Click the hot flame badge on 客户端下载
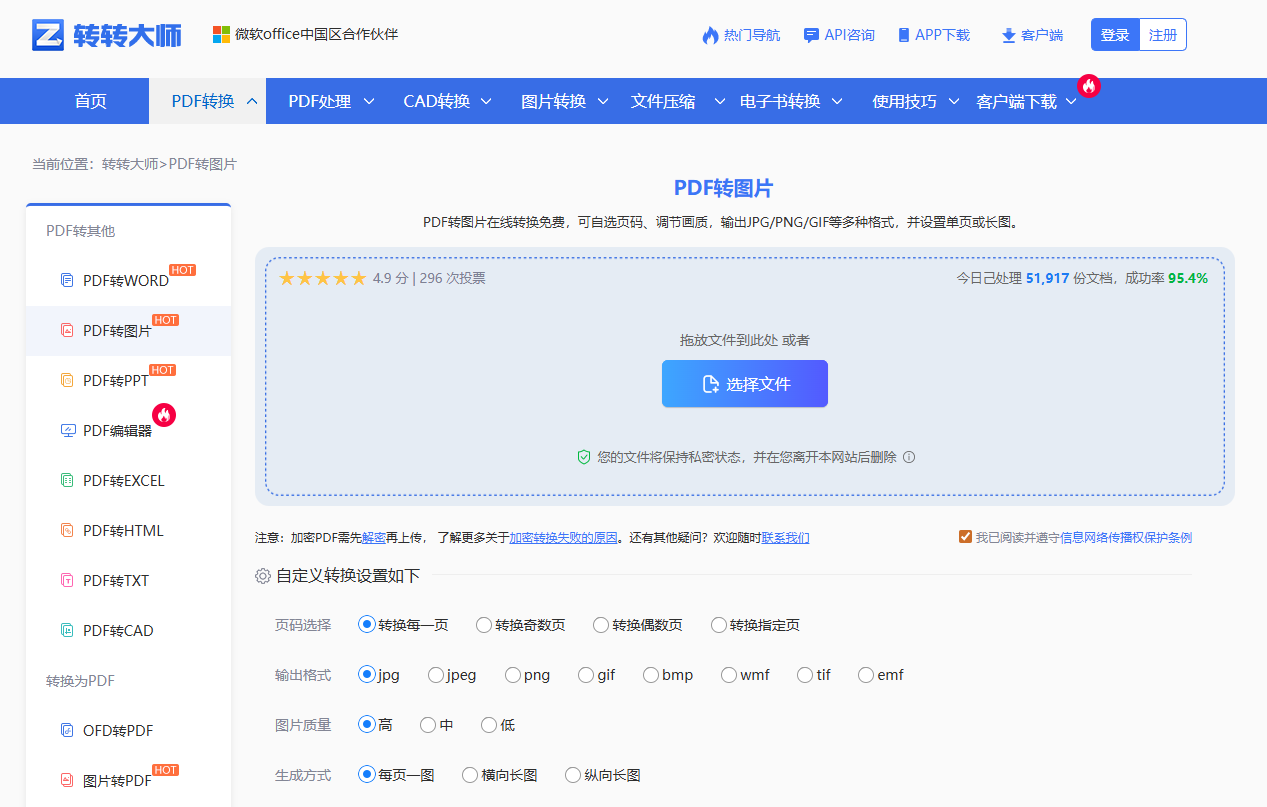Screen dimensions: 1267x807 (x=1089, y=86)
